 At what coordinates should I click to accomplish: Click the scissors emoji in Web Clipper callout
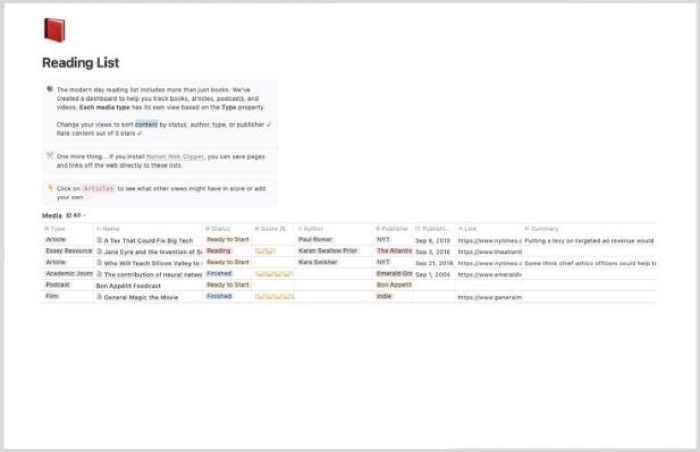50,155
